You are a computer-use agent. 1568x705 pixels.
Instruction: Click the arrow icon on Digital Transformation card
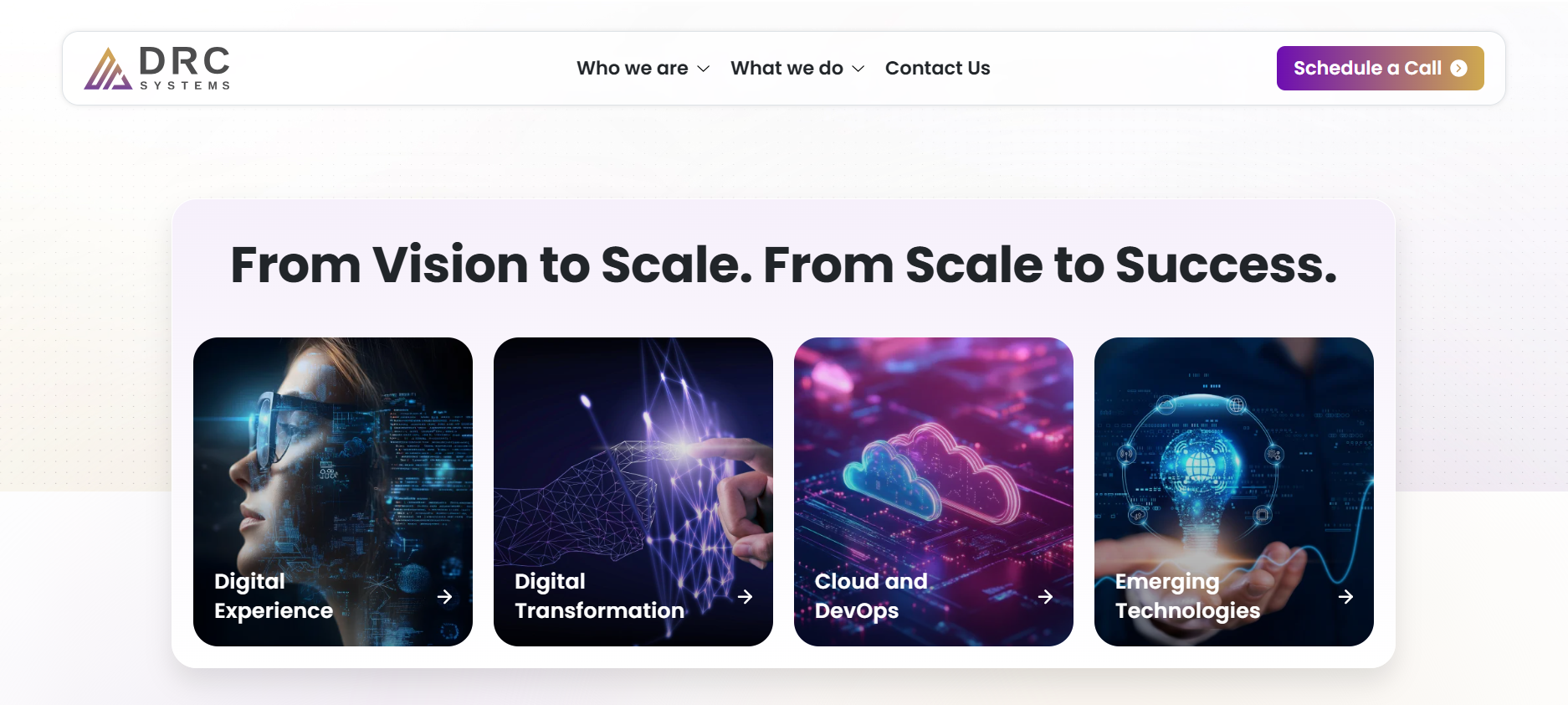(x=746, y=596)
